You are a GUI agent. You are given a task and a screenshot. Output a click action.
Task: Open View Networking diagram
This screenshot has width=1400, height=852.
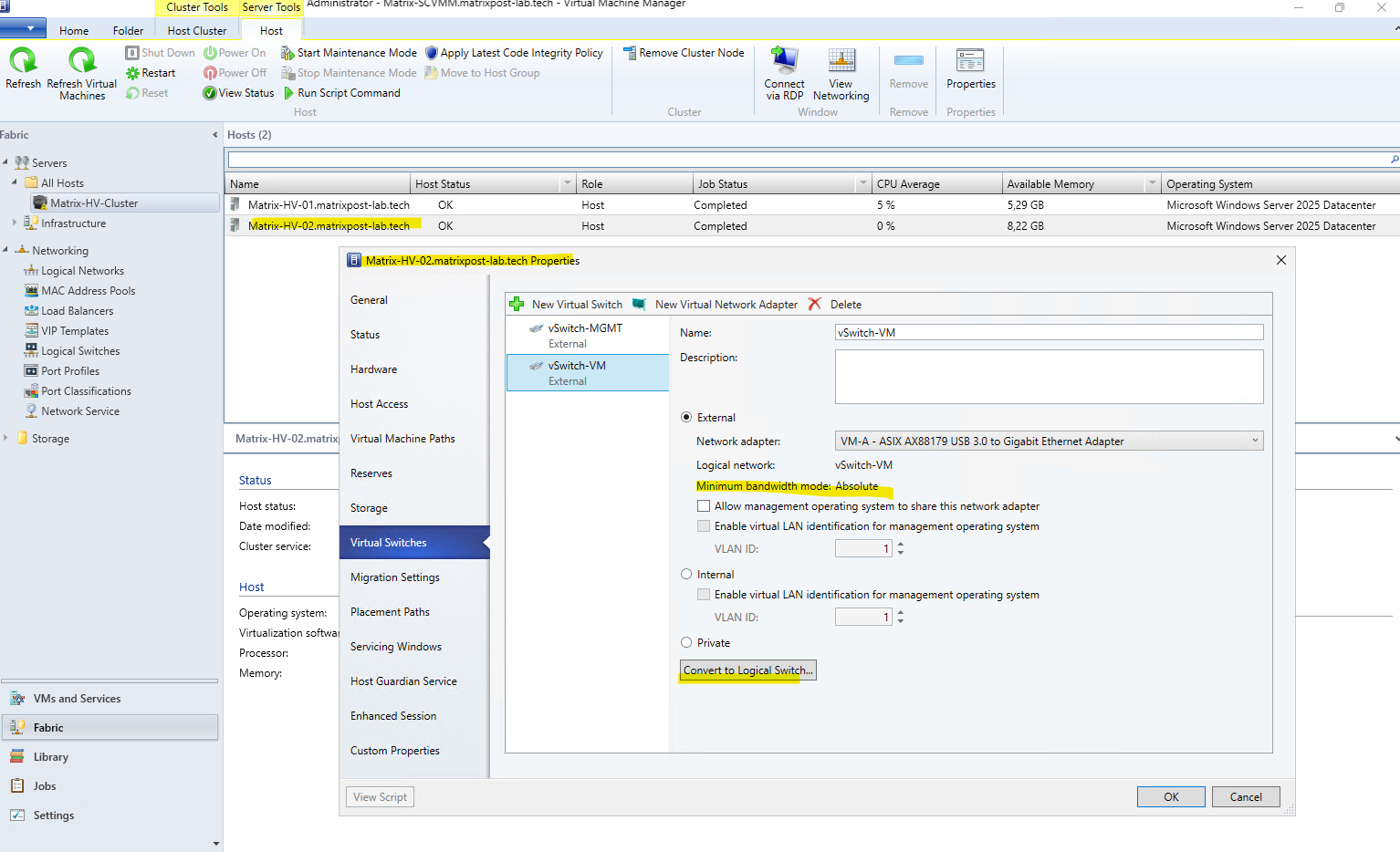(x=841, y=73)
